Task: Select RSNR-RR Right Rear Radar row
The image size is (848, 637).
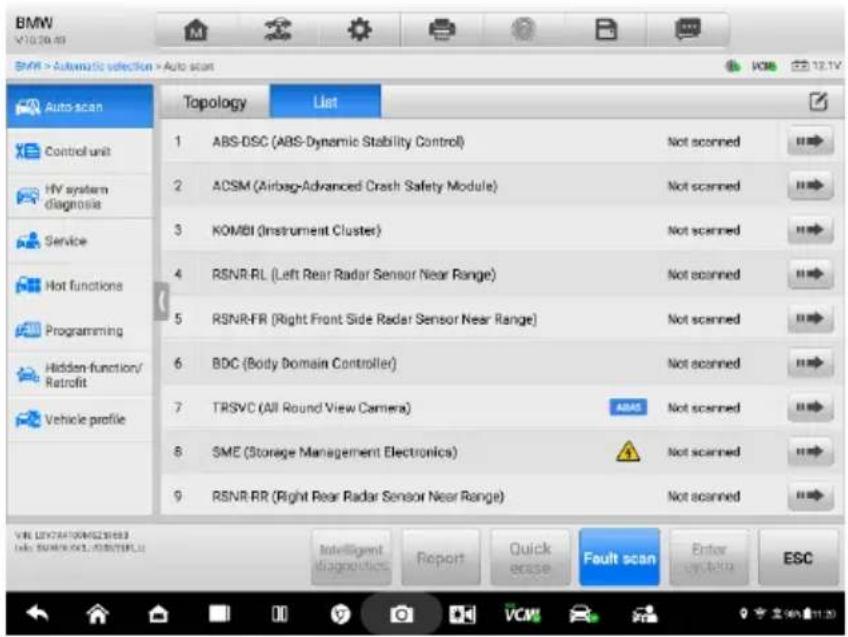Action: tap(502, 495)
